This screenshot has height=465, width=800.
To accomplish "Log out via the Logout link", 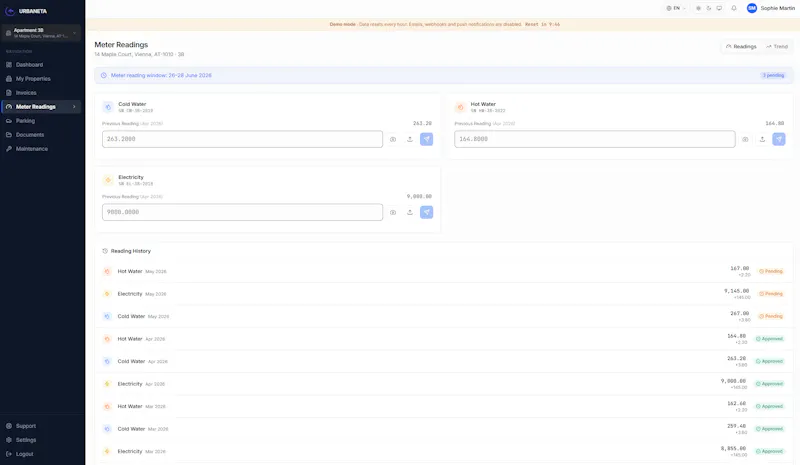I will (41, 454).
